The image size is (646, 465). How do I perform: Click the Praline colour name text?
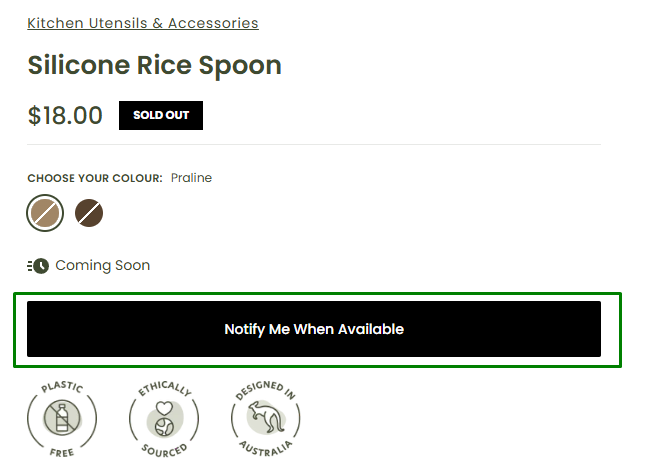[x=192, y=178]
